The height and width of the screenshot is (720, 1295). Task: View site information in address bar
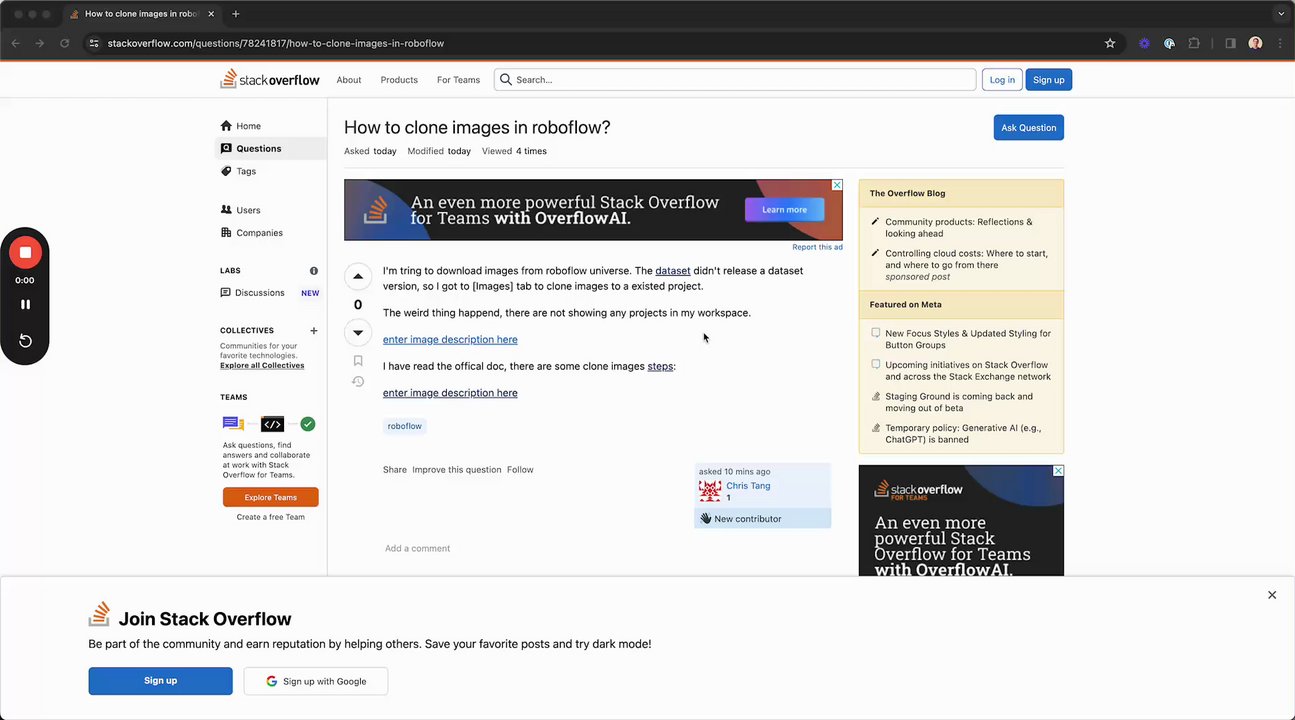94,43
